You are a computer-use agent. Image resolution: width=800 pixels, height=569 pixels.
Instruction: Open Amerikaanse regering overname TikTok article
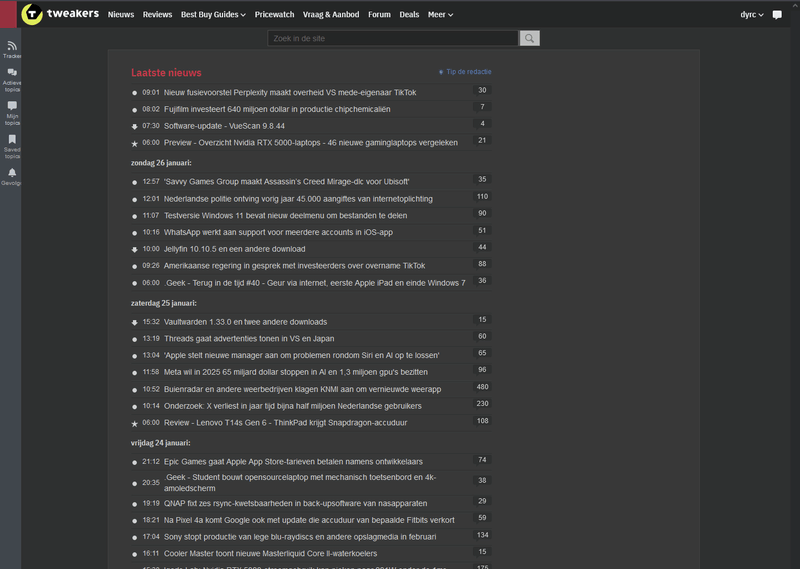pyautogui.click(x=294, y=266)
